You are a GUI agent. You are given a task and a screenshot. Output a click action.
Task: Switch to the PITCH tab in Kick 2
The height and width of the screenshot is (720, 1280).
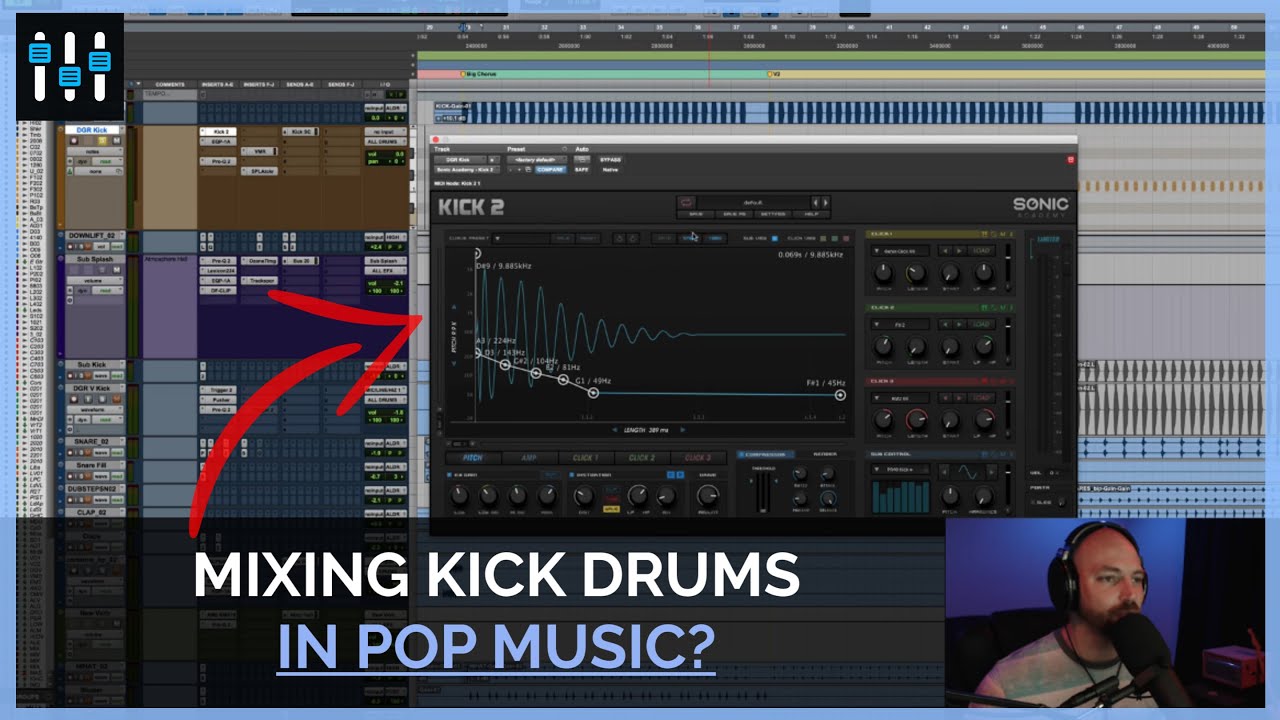[x=472, y=458]
